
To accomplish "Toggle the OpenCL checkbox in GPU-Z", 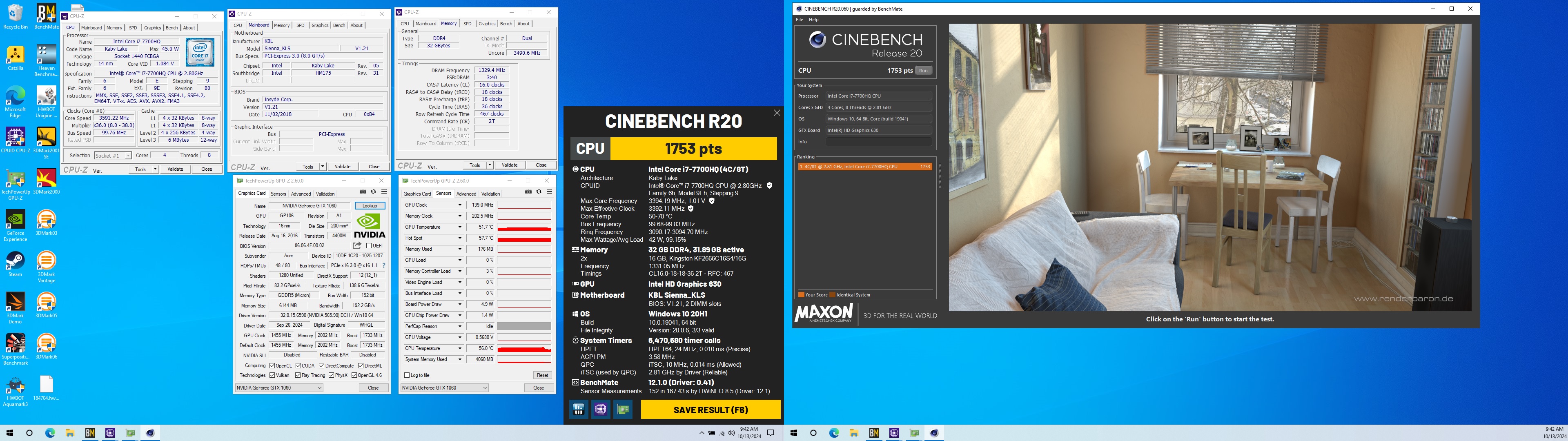I will (272, 365).
